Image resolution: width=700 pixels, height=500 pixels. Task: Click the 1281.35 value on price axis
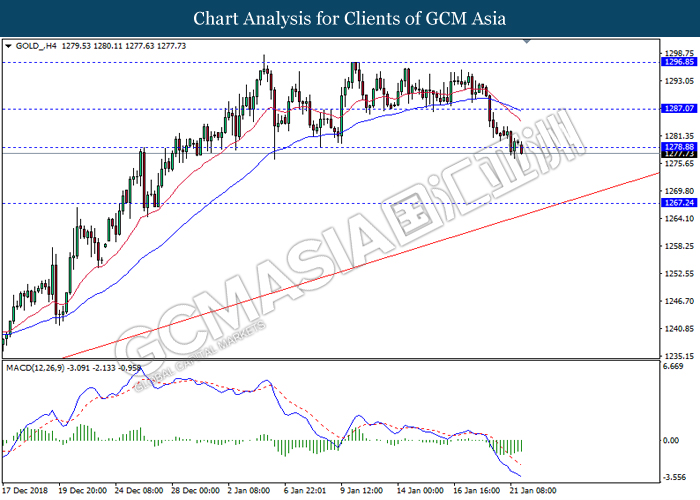(679, 136)
